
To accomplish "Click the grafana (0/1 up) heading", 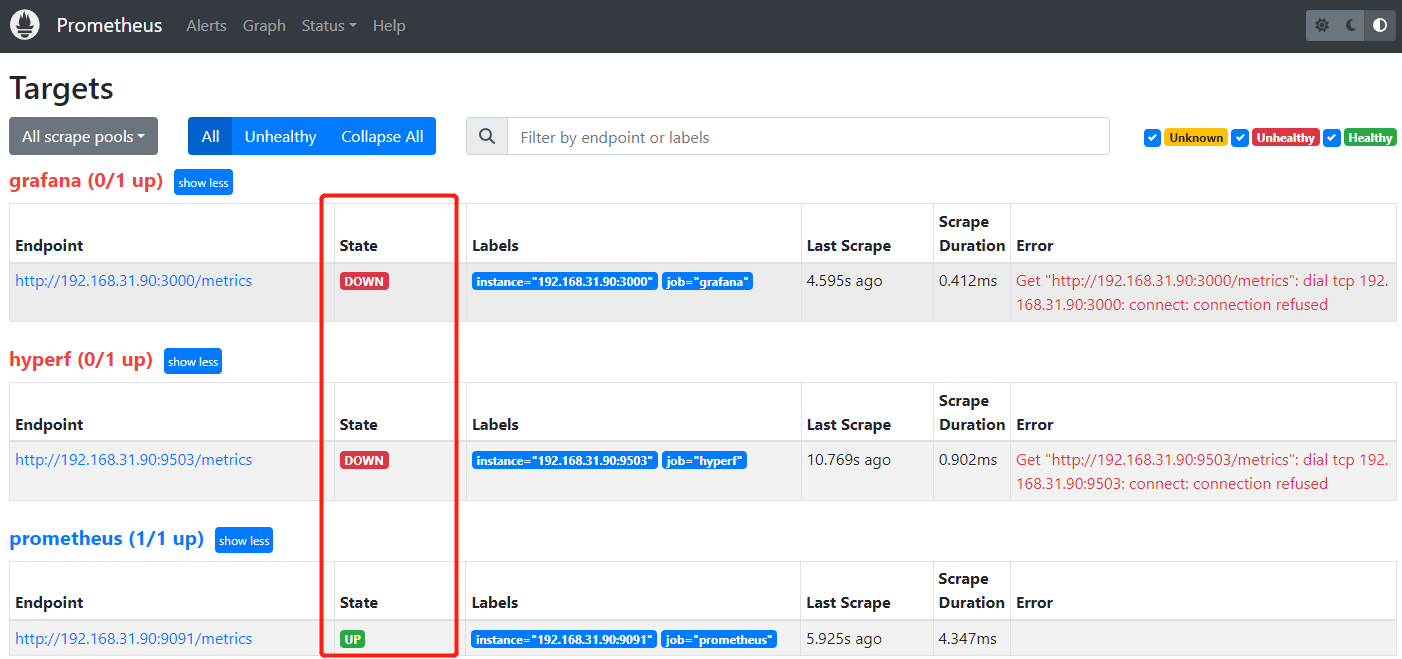I will [86, 181].
